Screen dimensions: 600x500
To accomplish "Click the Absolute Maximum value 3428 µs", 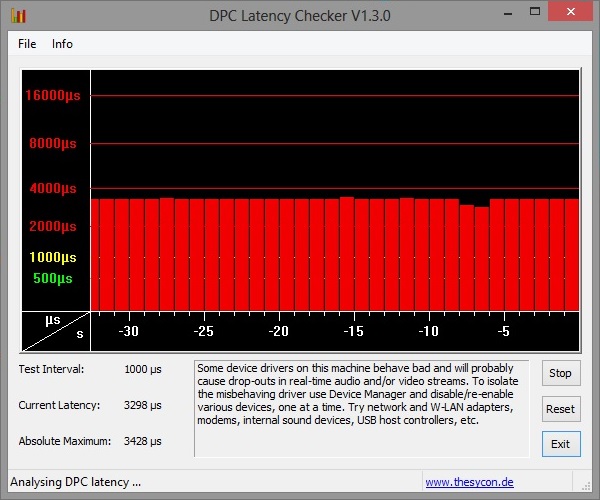I will (x=143, y=441).
